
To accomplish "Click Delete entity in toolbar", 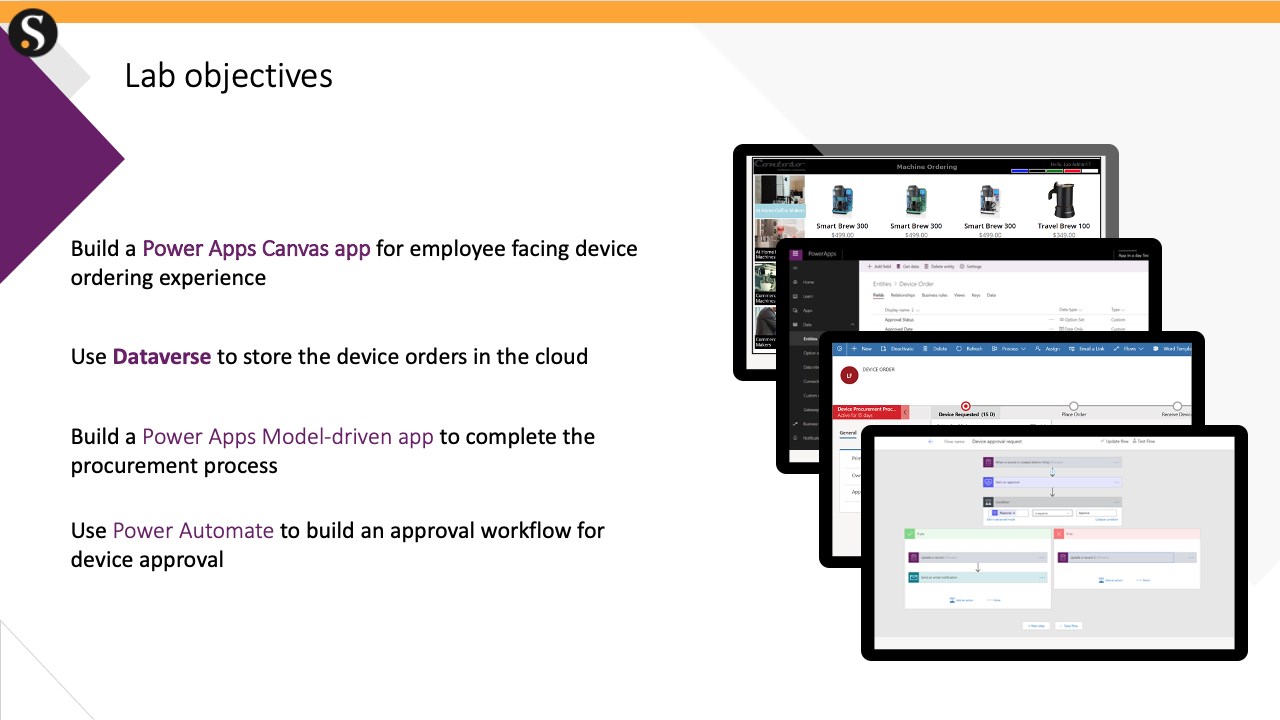I will pyautogui.click(x=939, y=266).
